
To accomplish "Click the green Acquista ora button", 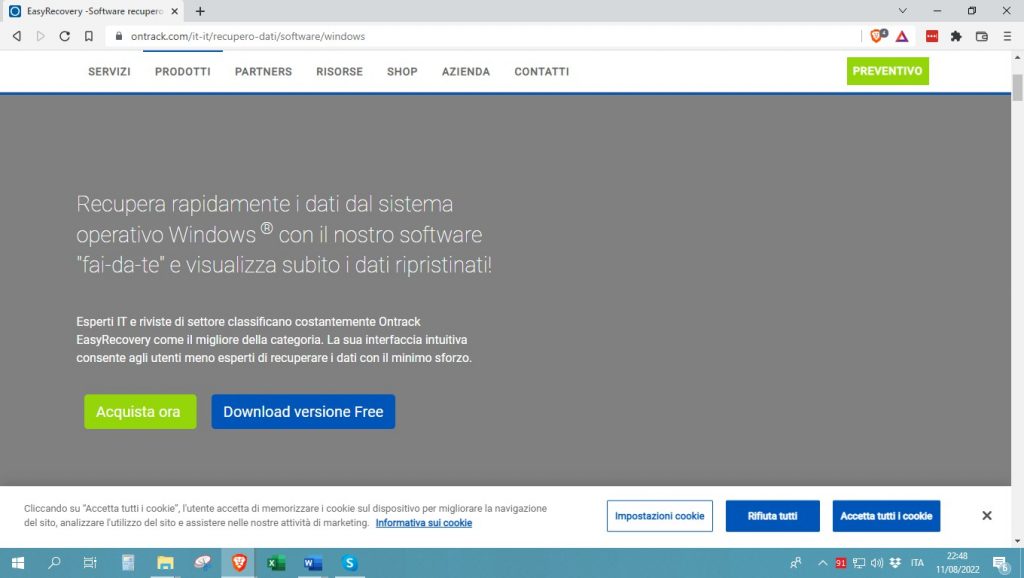I will coord(139,412).
